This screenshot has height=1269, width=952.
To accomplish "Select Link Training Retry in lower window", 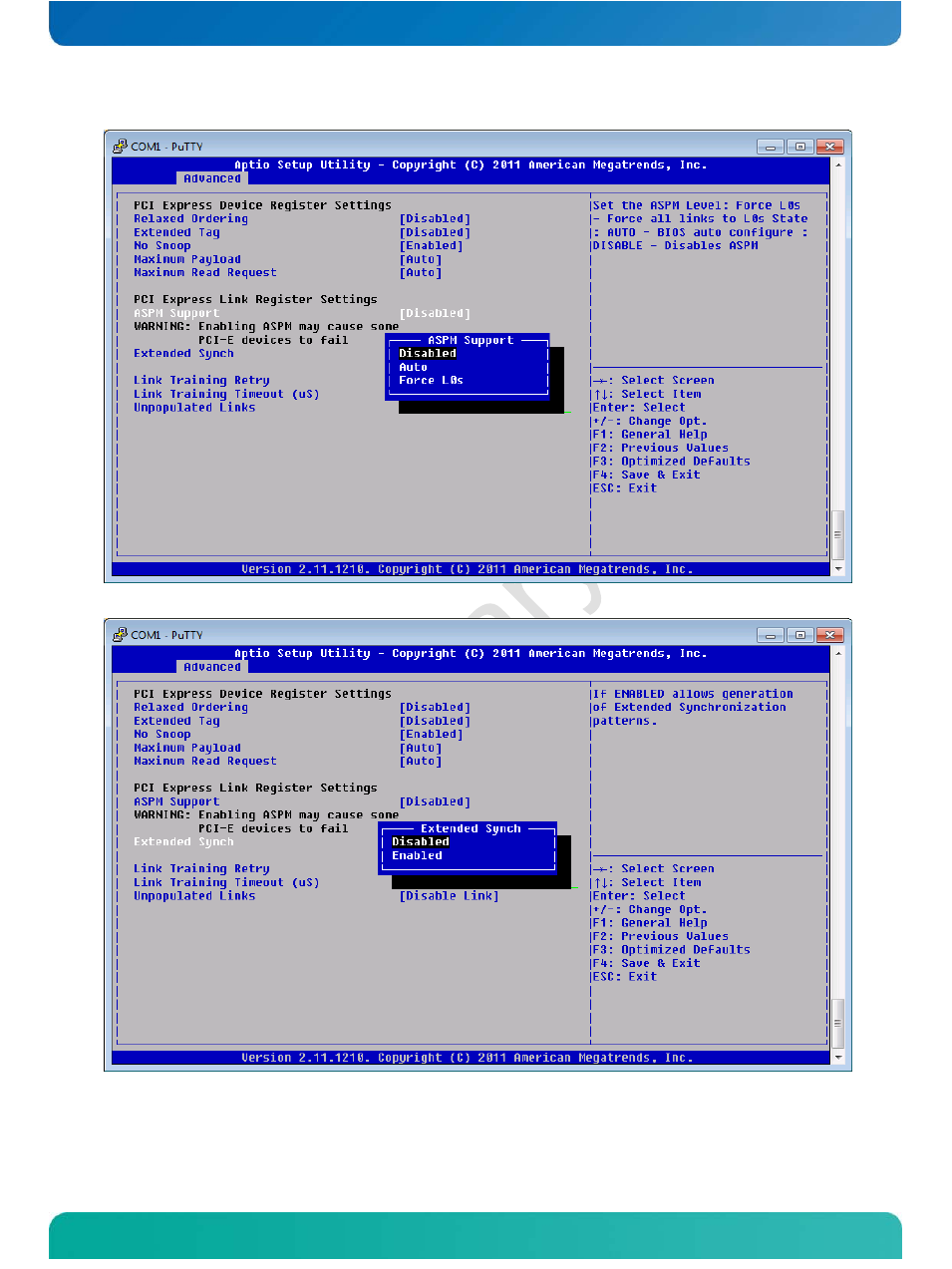I will (201, 868).
